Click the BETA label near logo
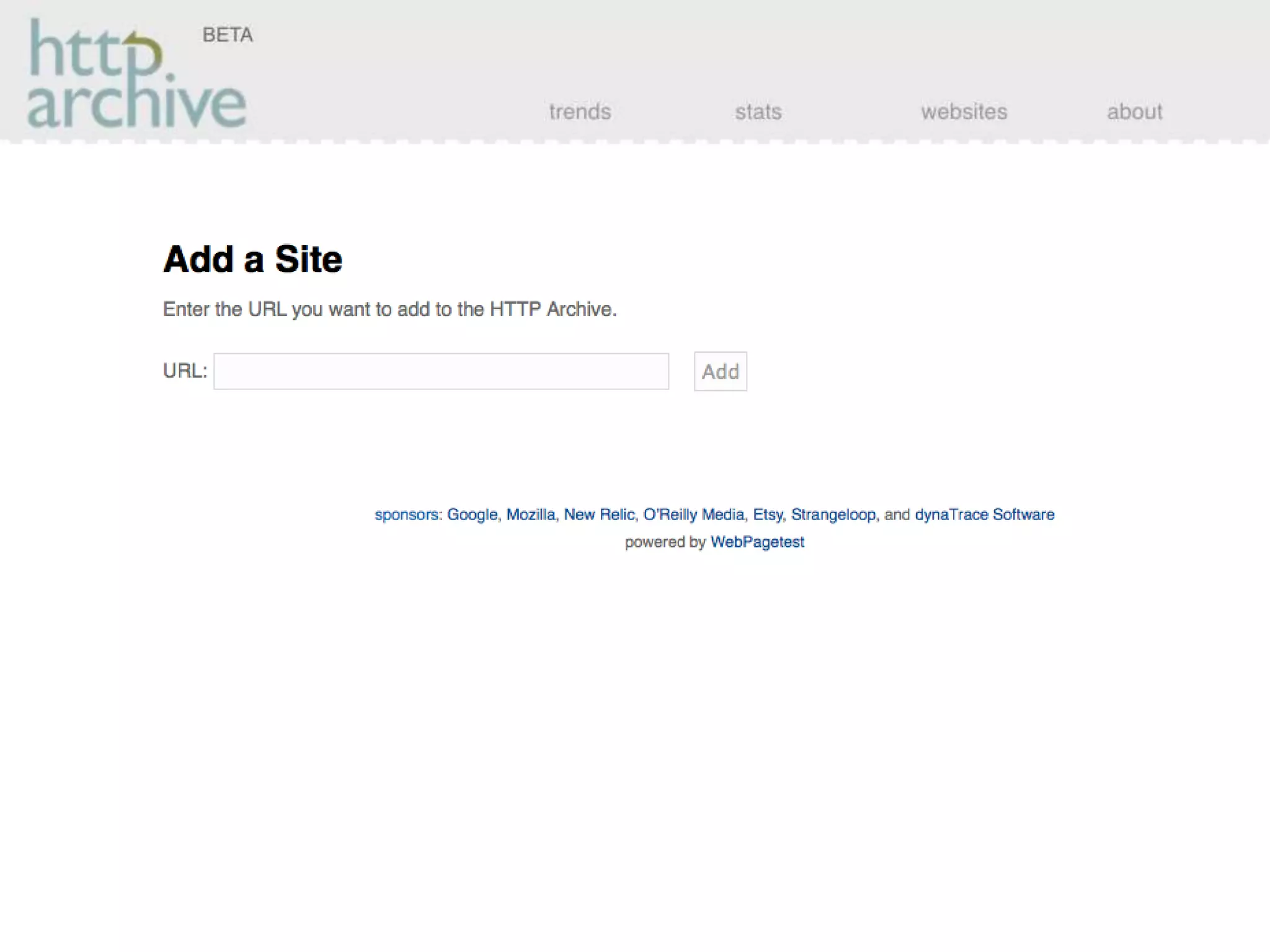The image size is (1270, 952). coord(228,35)
